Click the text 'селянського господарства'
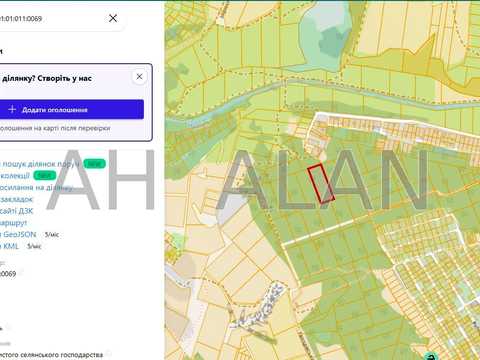The width and height of the screenshot is (480, 360). tap(61, 355)
